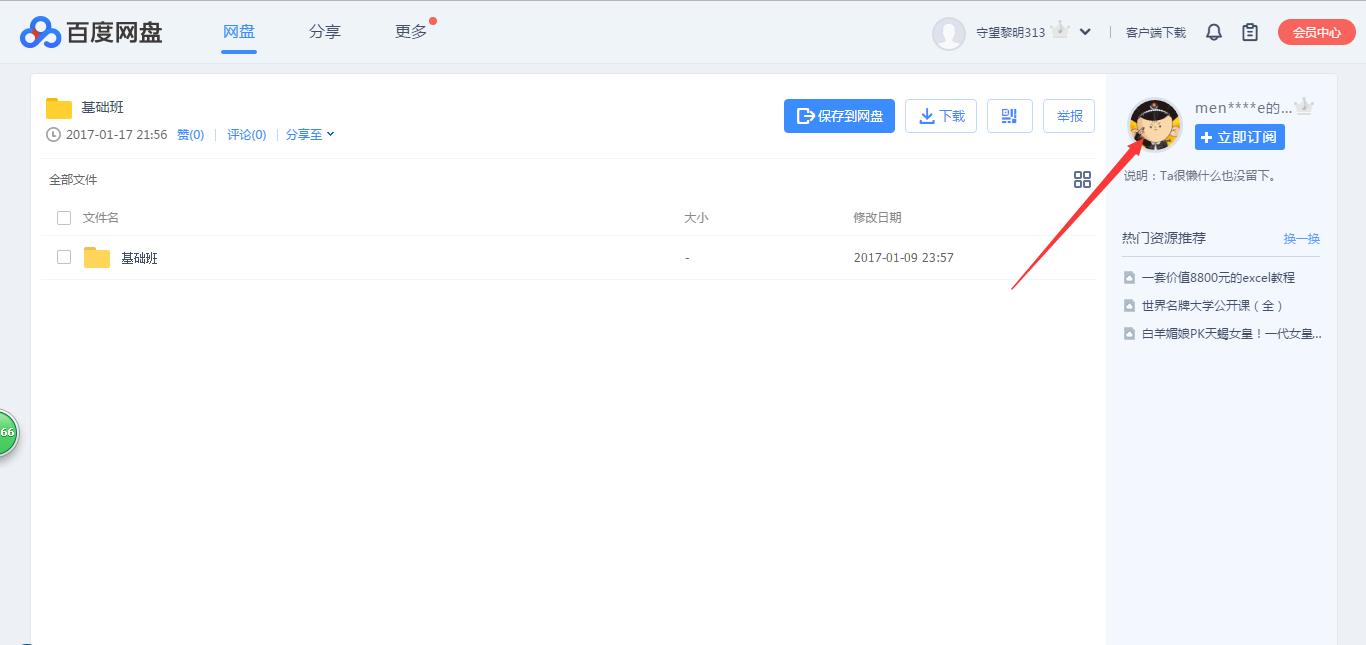Open the notification bell icon
Viewport: 1366px width, 645px height.
click(1213, 31)
